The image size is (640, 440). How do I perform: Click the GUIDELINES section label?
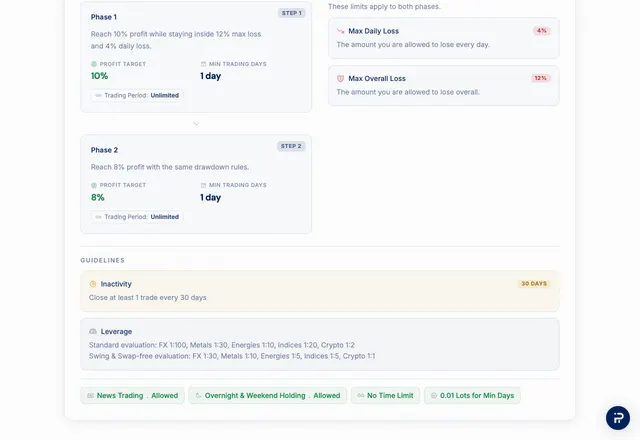(102, 260)
